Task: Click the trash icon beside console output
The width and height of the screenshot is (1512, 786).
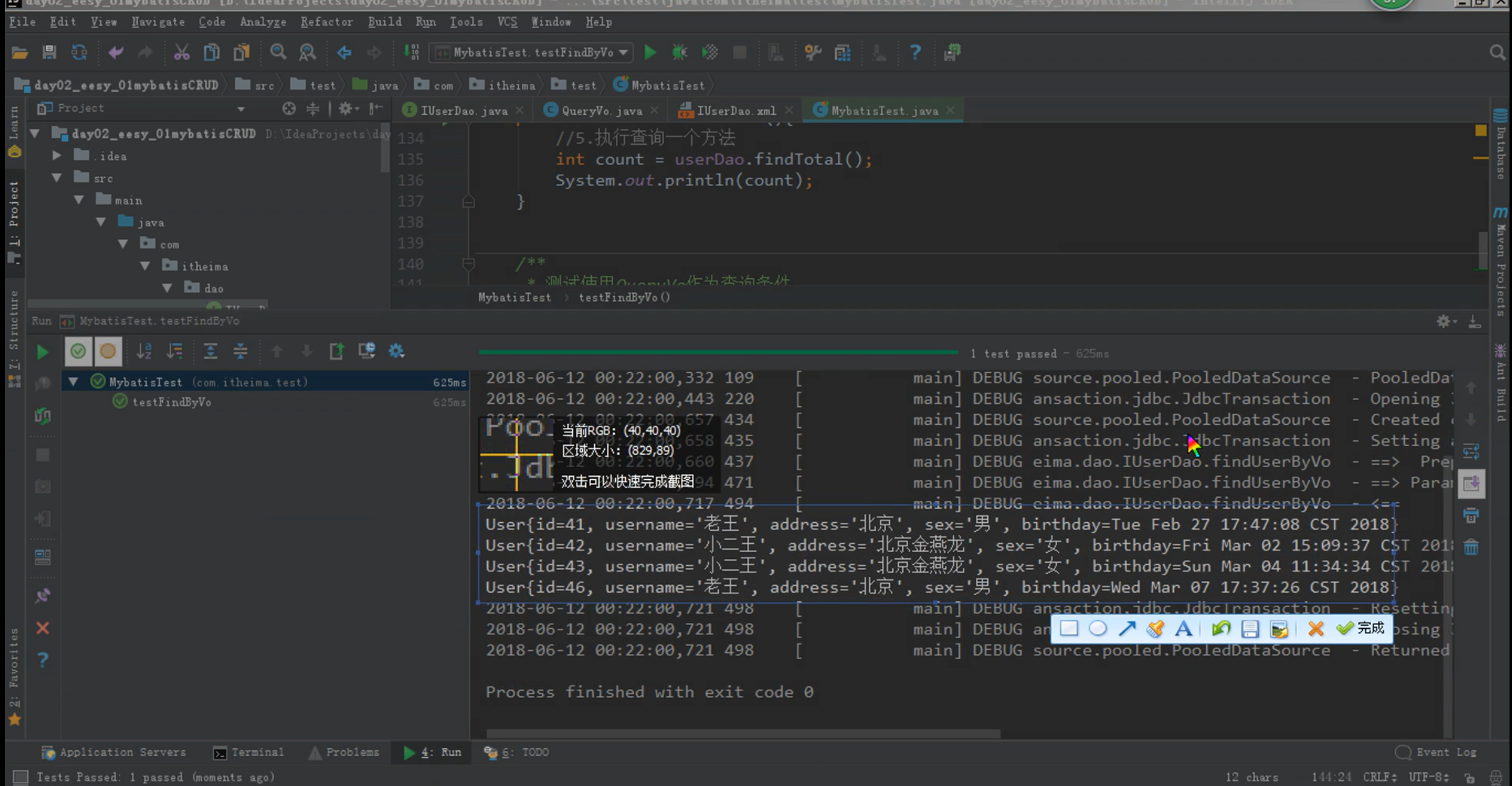Action: click(x=1471, y=548)
